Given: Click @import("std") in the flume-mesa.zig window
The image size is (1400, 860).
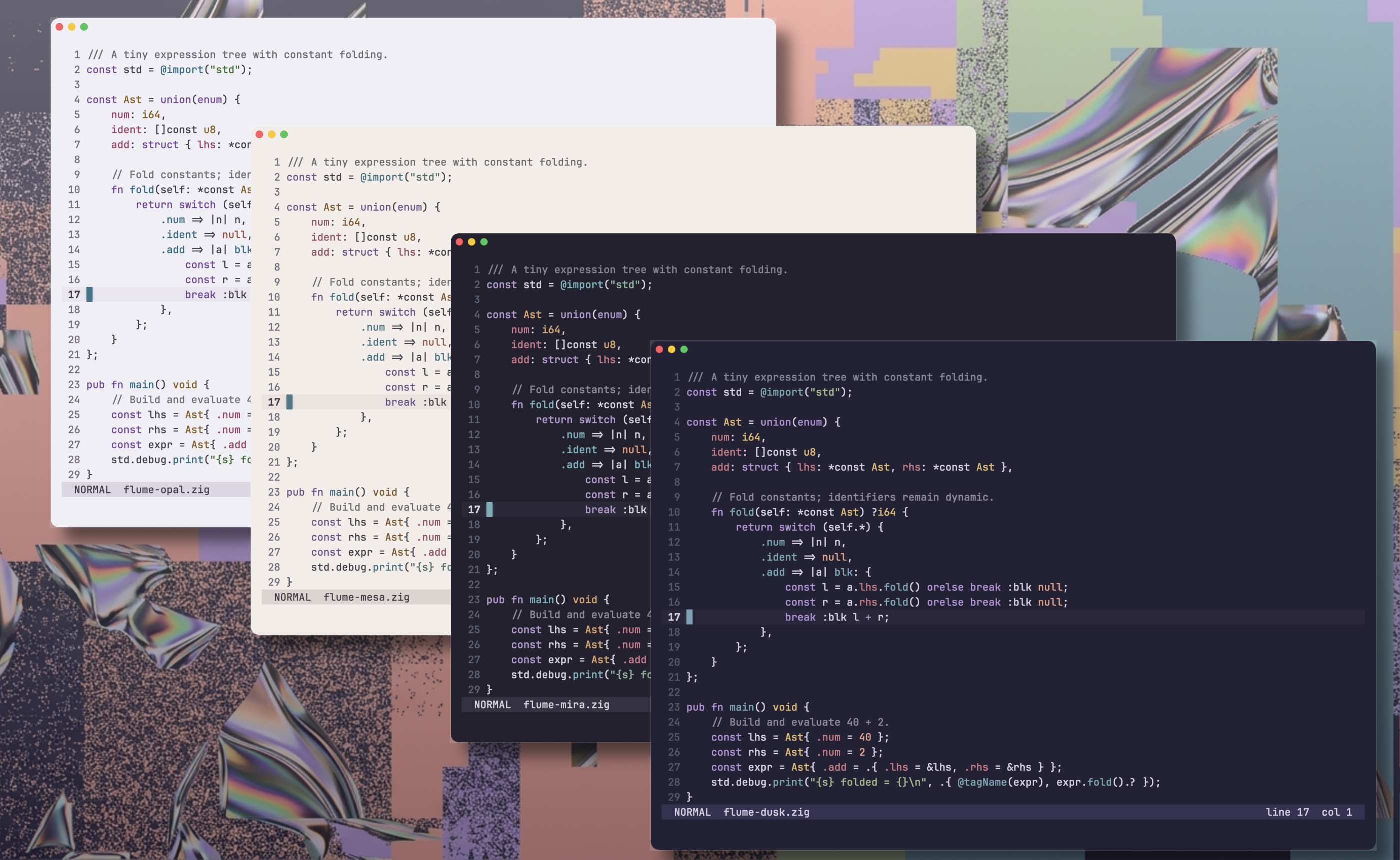Looking at the screenshot, I should click(403, 177).
